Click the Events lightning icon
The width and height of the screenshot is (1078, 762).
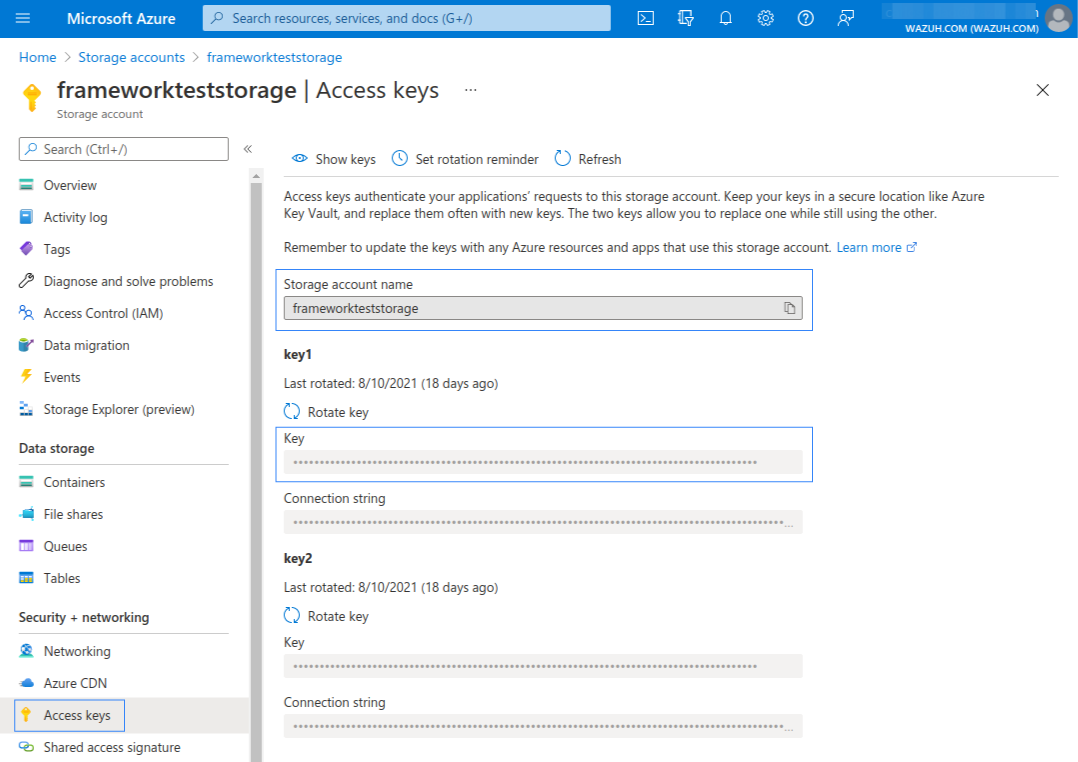(26, 376)
